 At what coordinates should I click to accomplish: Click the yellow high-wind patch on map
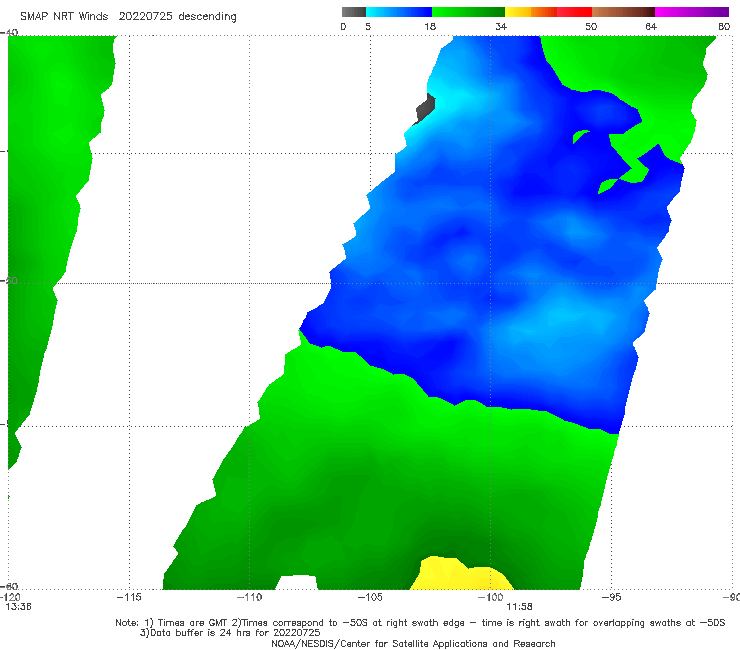[462, 575]
